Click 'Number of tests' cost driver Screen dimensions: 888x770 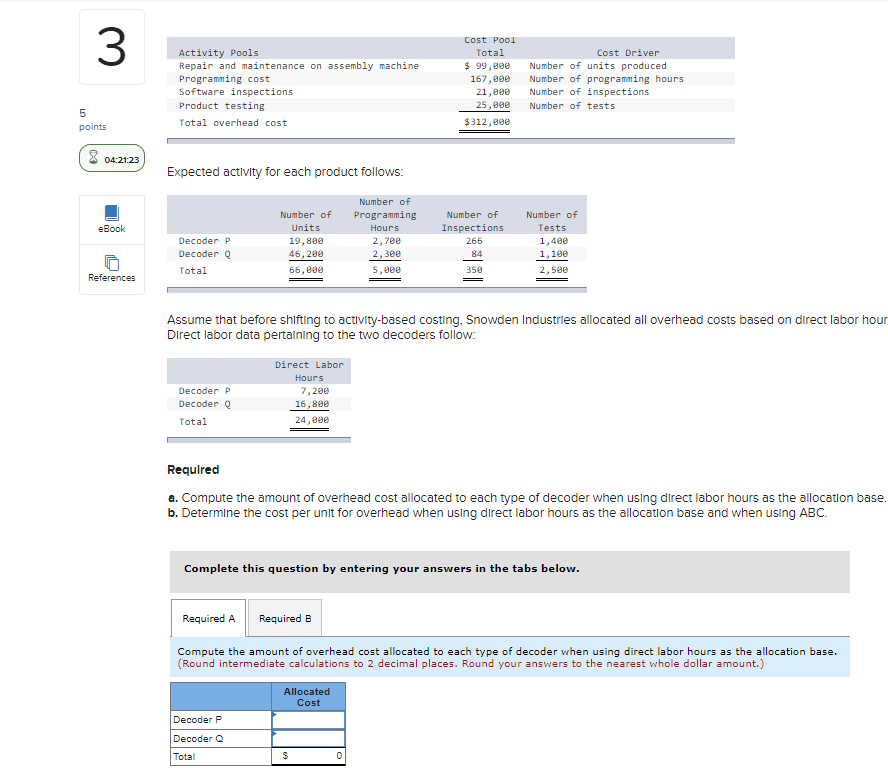(572, 106)
